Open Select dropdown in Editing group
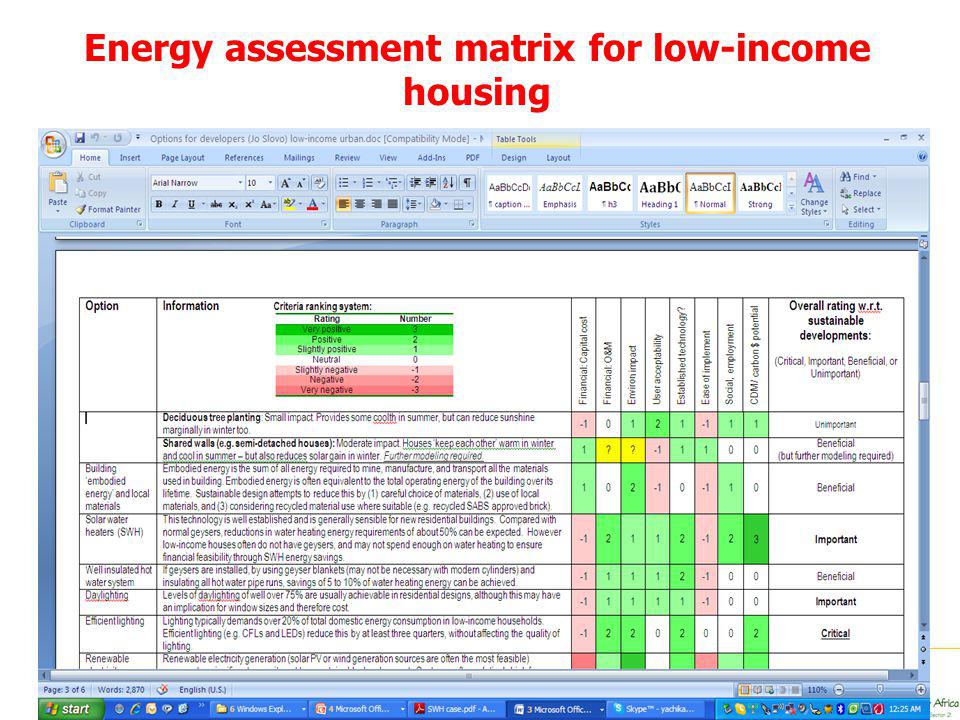The height and width of the screenshot is (720, 960). (861, 209)
